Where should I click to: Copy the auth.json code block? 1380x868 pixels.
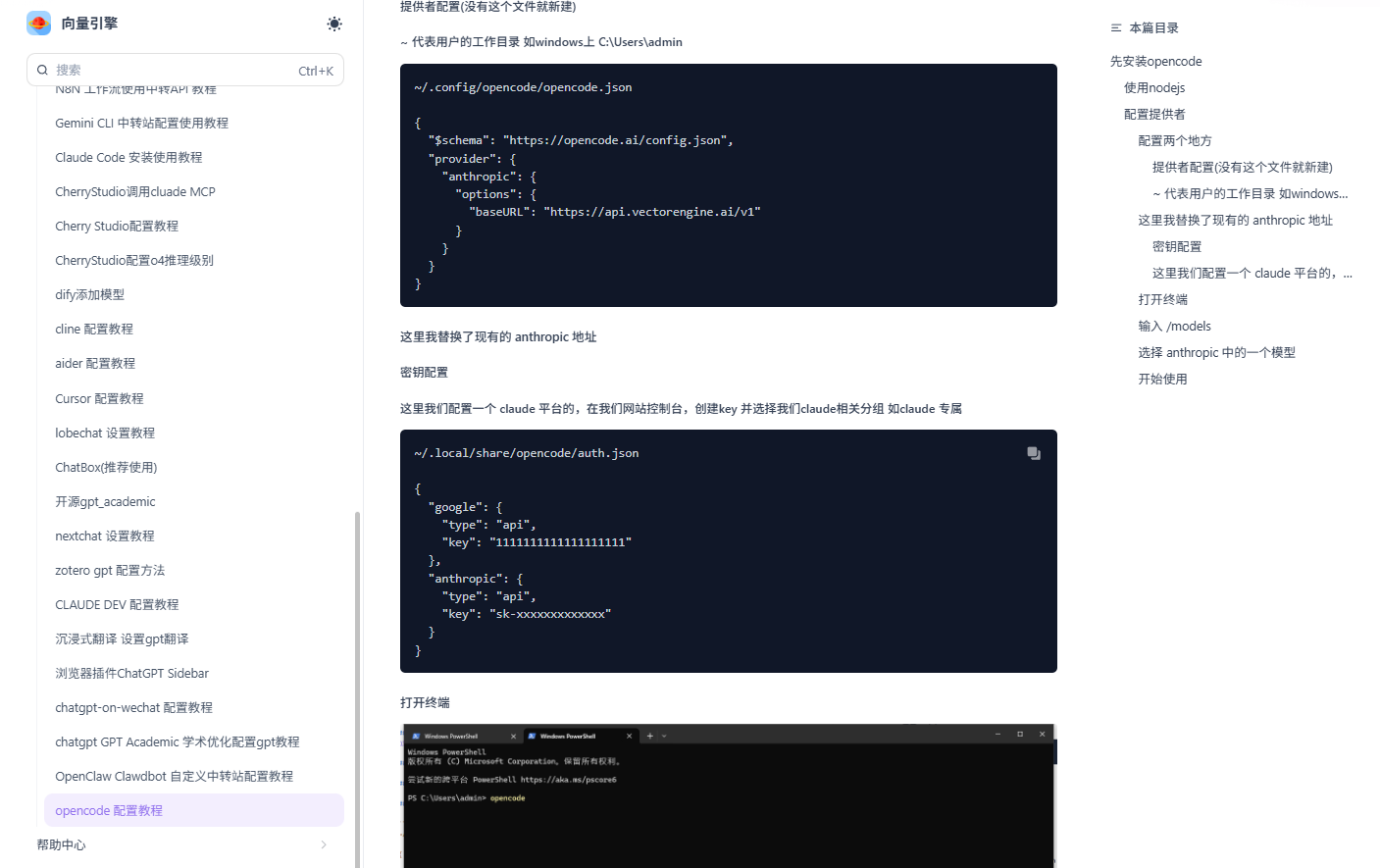pyautogui.click(x=1034, y=453)
